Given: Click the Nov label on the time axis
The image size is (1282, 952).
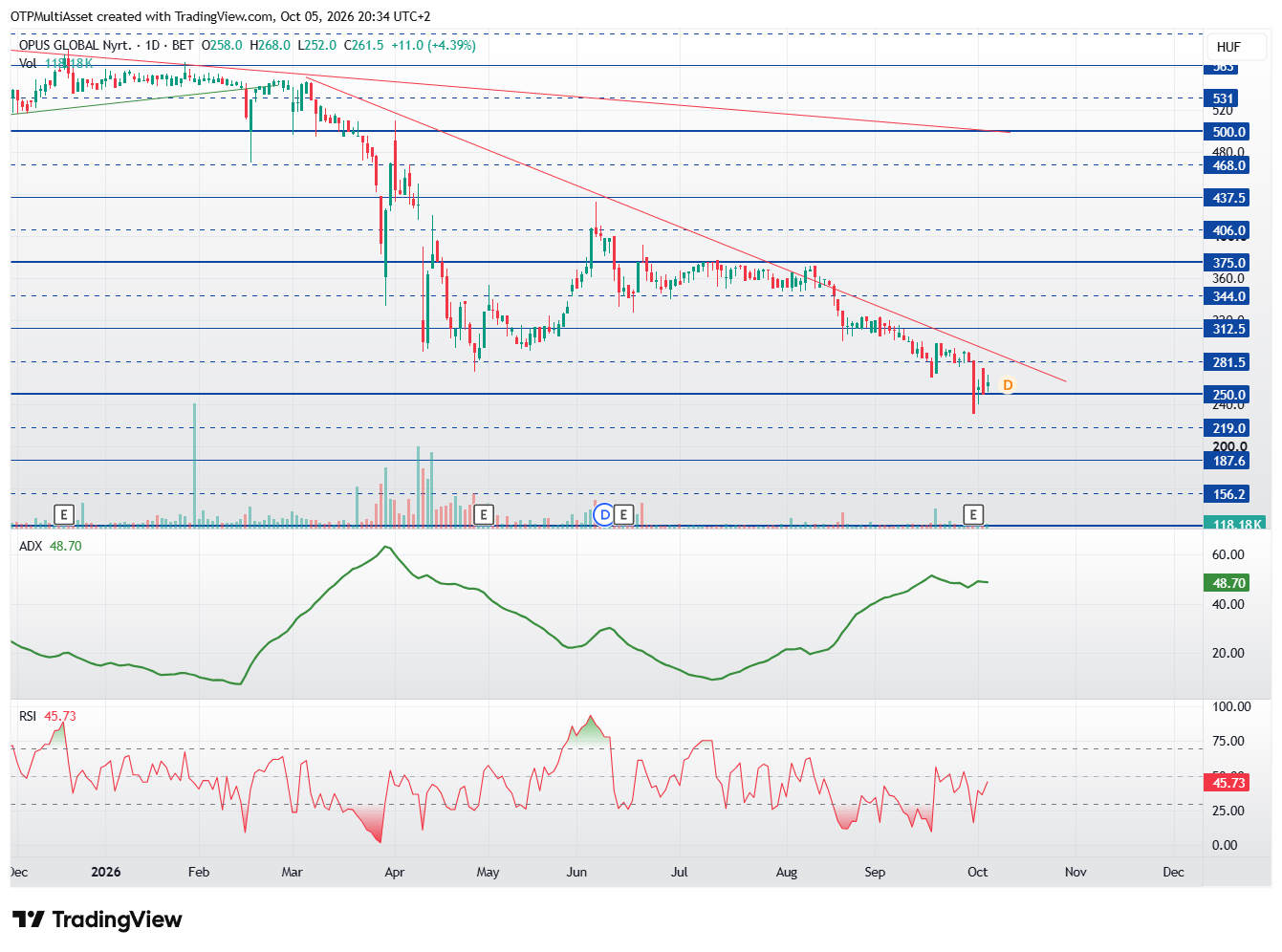Looking at the screenshot, I should (x=1076, y=872).
